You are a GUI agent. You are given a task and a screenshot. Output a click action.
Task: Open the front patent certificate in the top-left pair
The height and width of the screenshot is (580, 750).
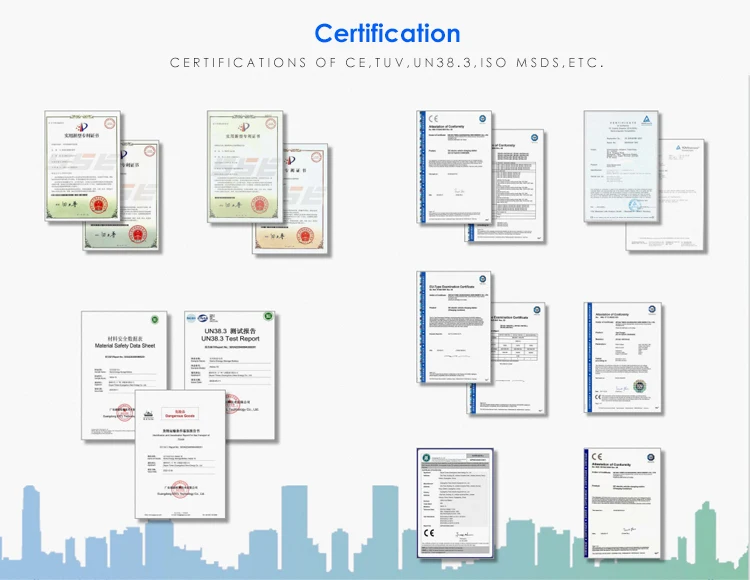pos(82,166)
